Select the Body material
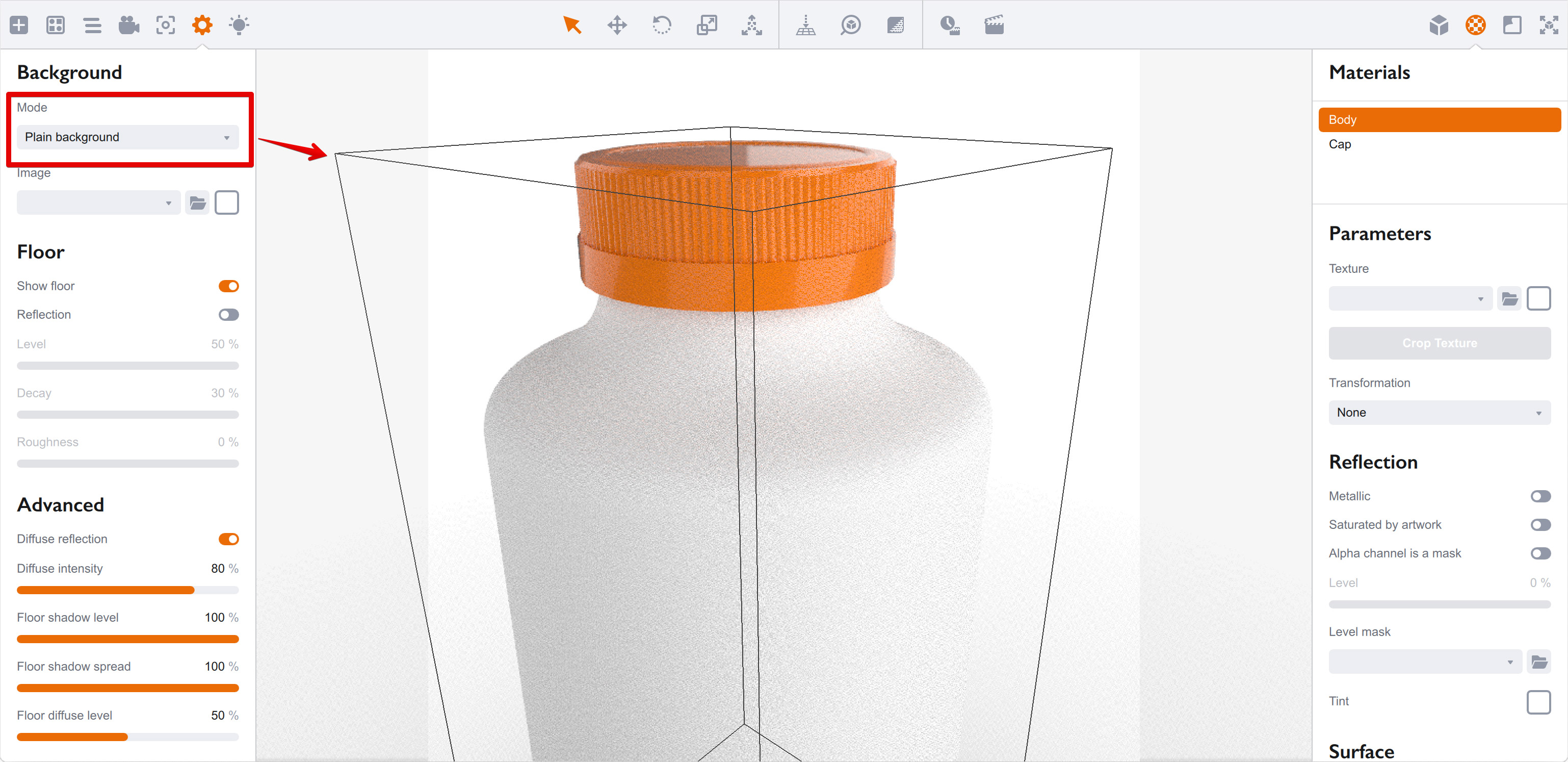 click(1439, 119)
